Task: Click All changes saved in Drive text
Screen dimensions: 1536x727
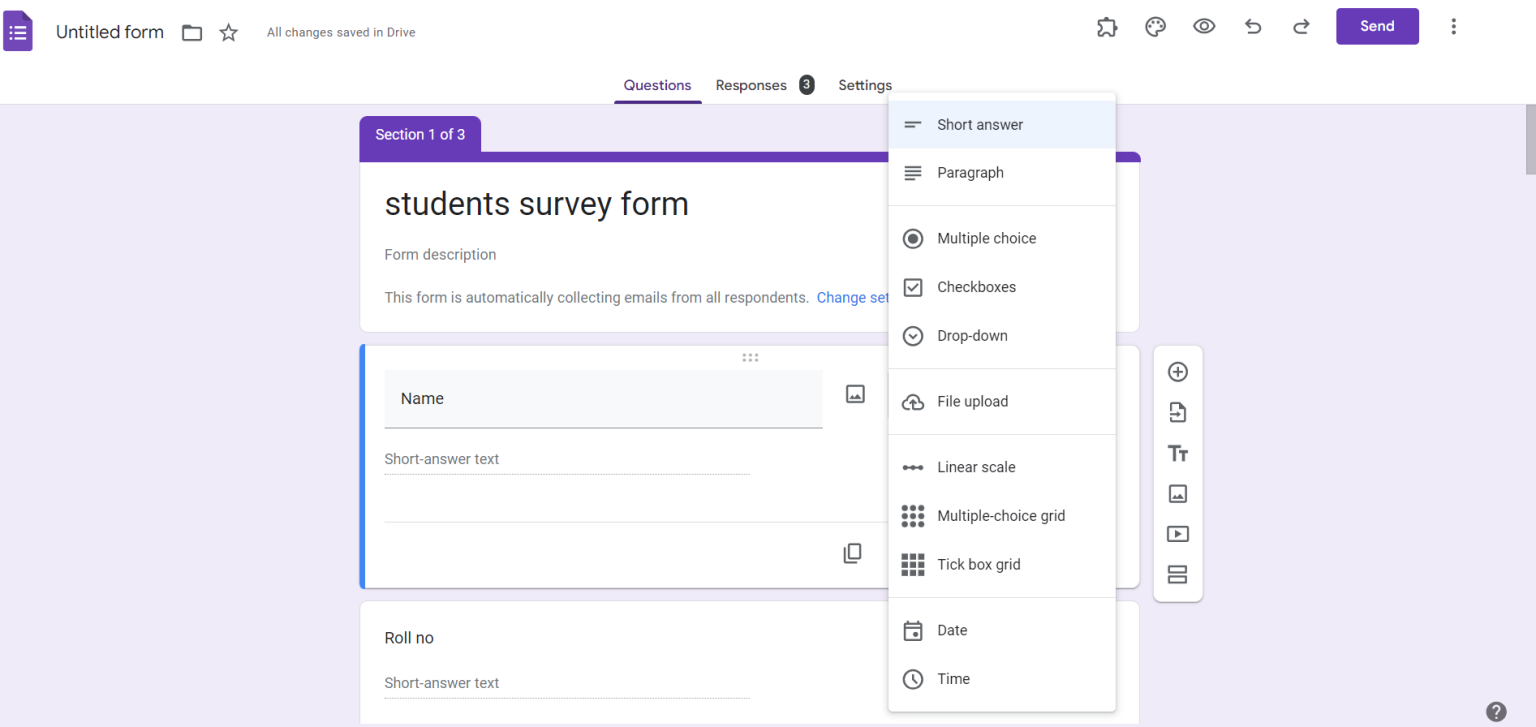Action: pyautogui.click(x=341, y=33)
